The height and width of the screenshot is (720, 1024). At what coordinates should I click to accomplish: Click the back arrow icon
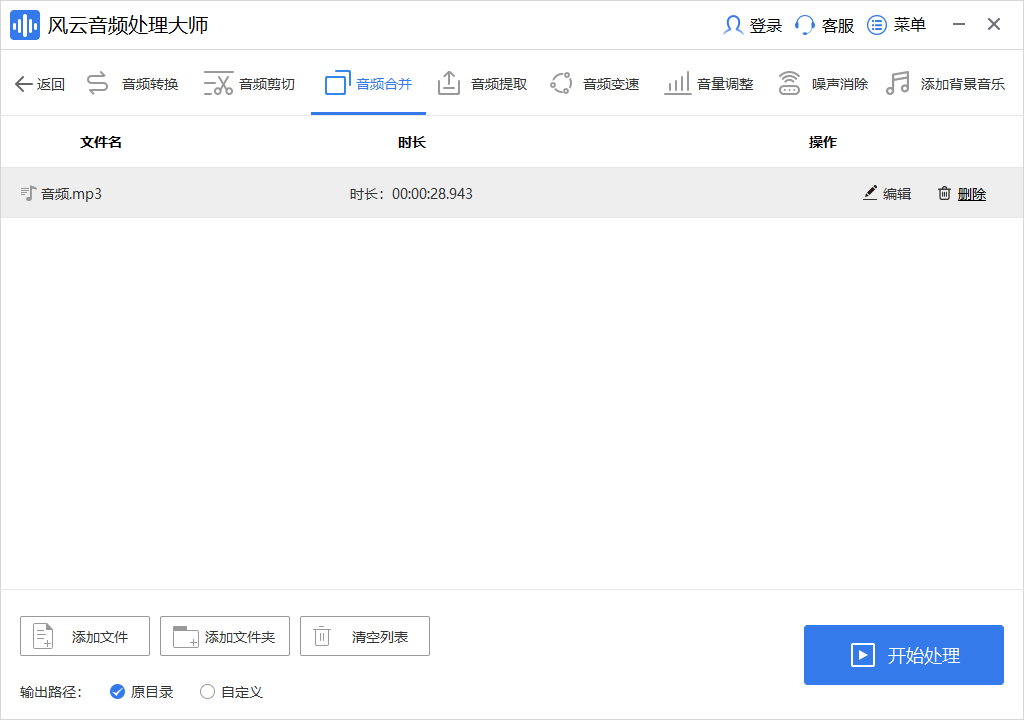coord(24,84)
